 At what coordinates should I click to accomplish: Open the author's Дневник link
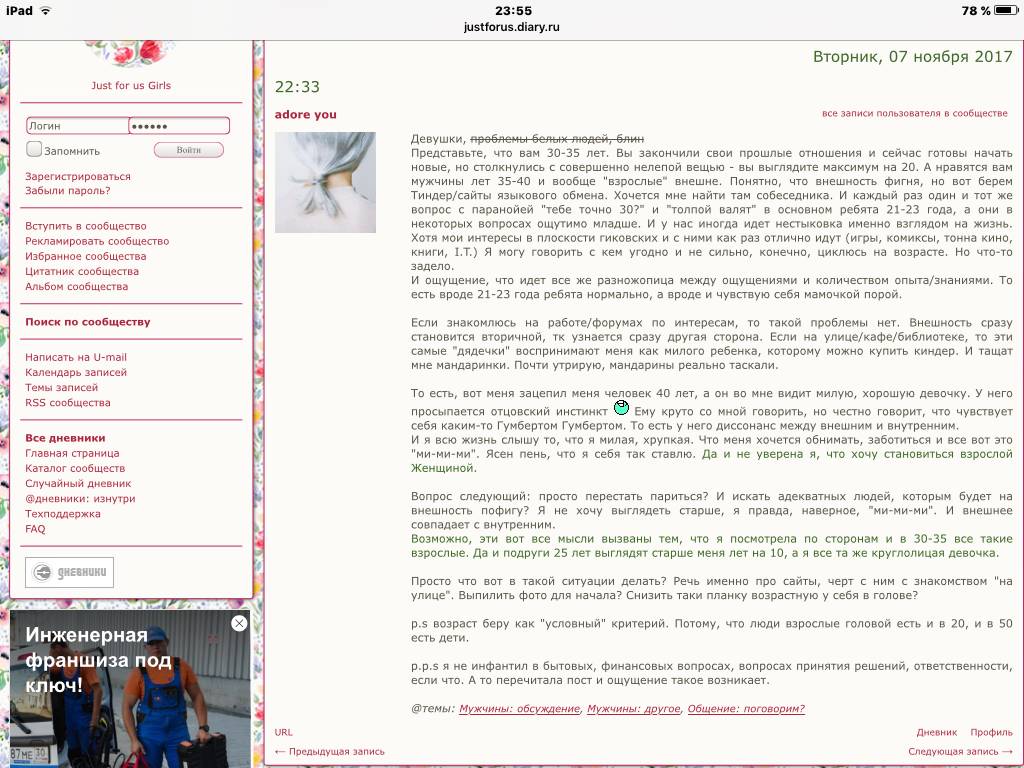tap(936, 732)
